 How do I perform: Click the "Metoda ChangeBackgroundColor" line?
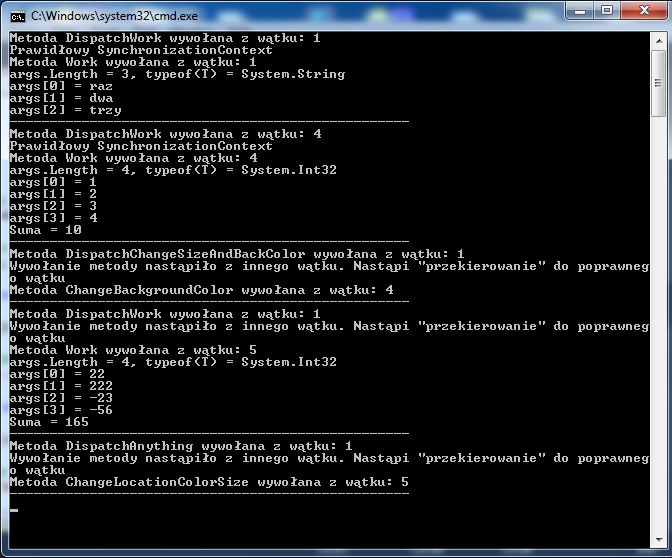click(x=201, y=290)
